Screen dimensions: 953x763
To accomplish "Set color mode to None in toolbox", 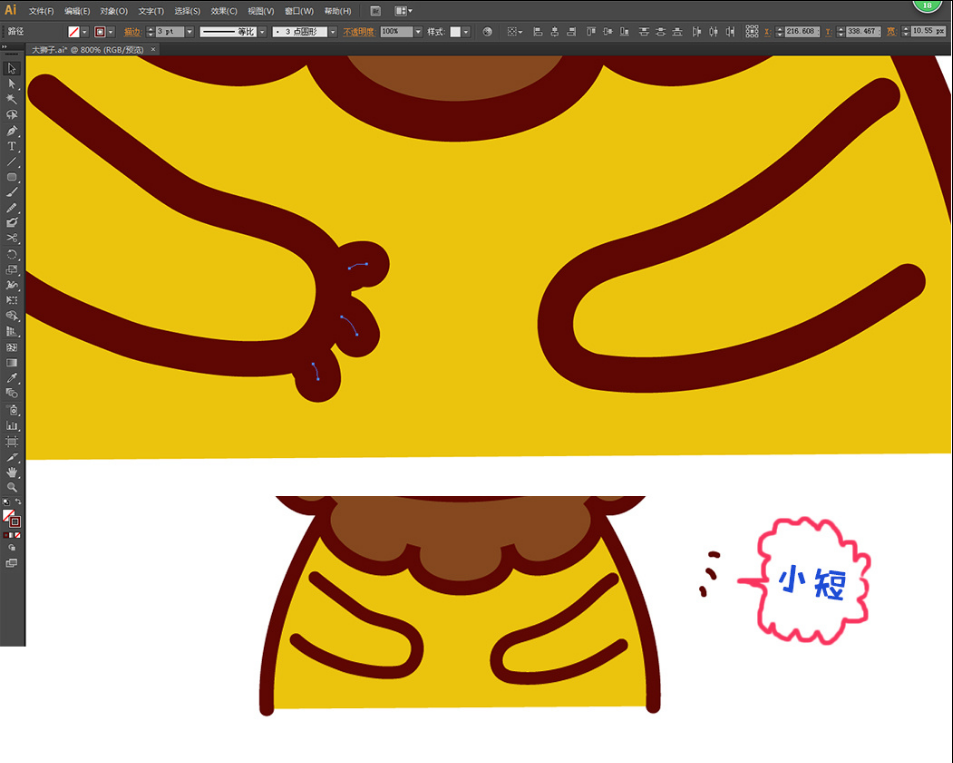I will pyautogui.click(x=19, y=535).
